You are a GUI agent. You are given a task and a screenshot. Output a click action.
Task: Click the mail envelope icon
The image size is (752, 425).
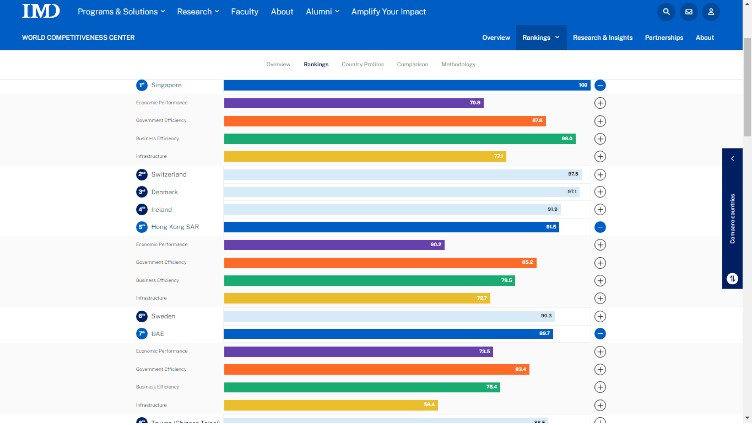pyautogui.click(x=689, y=12)
